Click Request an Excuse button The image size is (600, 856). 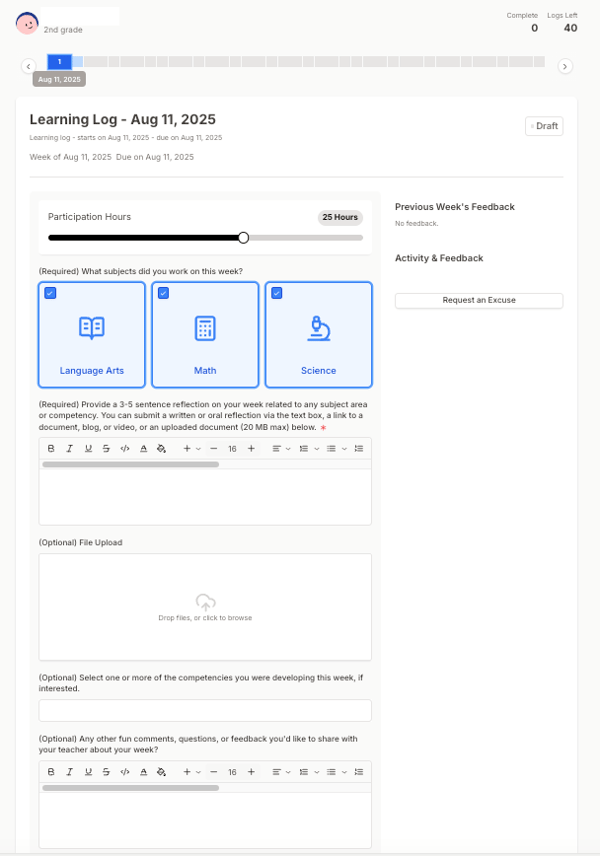click(478, 300)
